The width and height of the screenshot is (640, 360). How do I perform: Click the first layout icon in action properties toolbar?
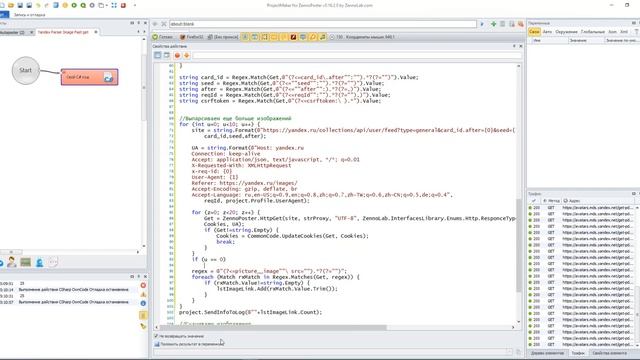click(x=158, y=55)
